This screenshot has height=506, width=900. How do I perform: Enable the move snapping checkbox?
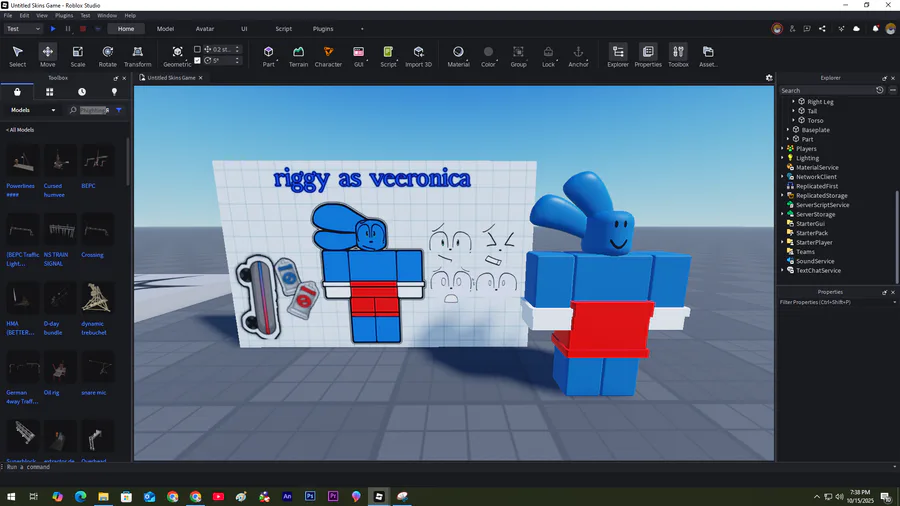[x=197, y=49]
